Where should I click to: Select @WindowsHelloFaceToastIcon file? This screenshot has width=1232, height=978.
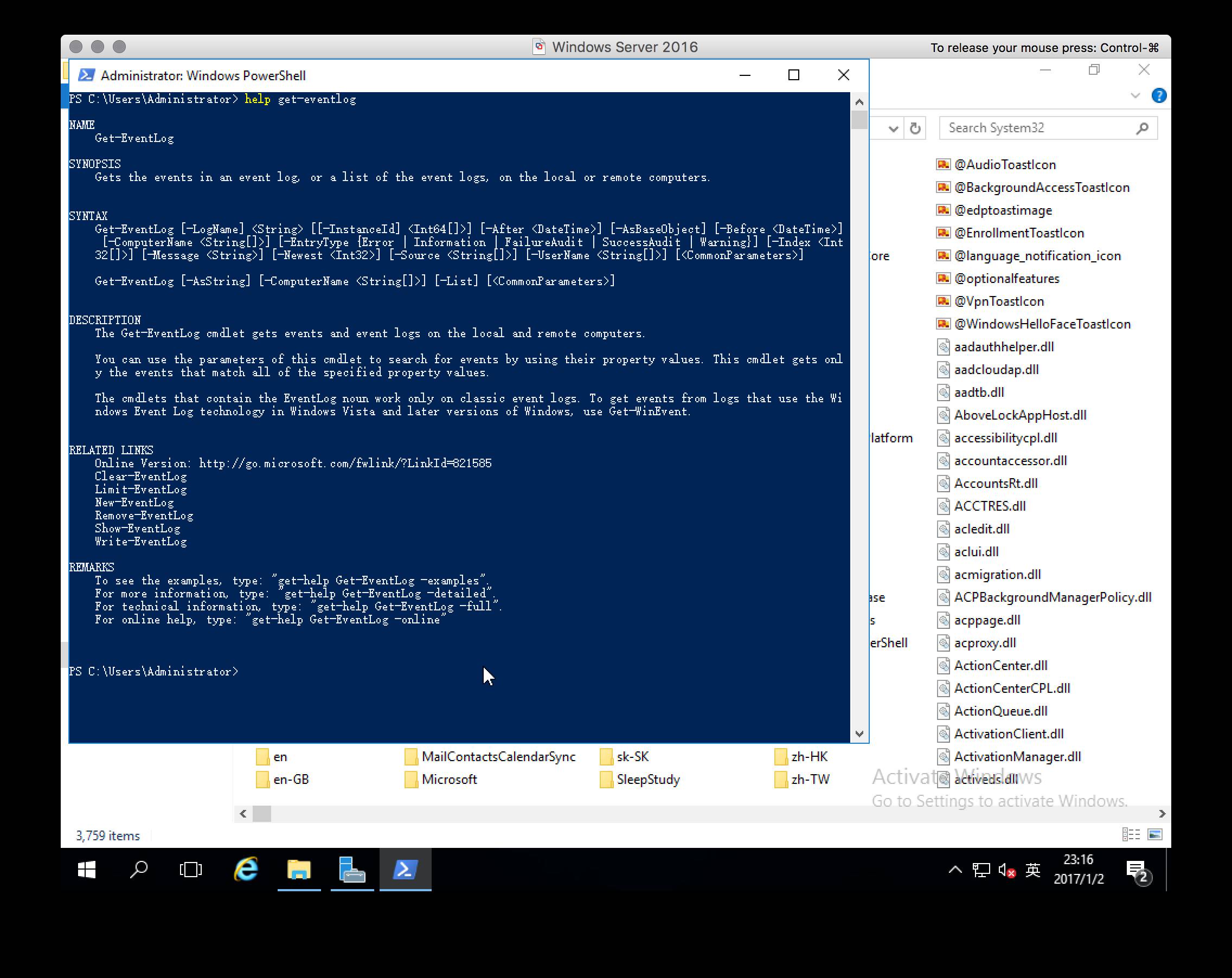pyautogui.click(x=1033, y=324)
